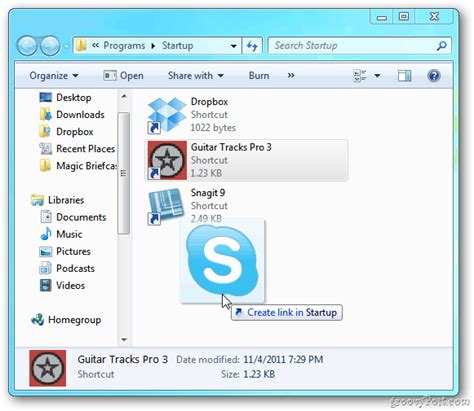
Task: Click the Change your view icon
Action: [x=360, y=76]
